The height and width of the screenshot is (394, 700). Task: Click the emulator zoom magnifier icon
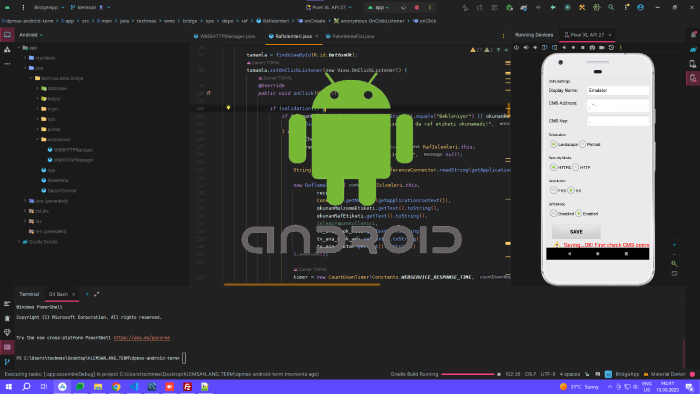point(675,264)
